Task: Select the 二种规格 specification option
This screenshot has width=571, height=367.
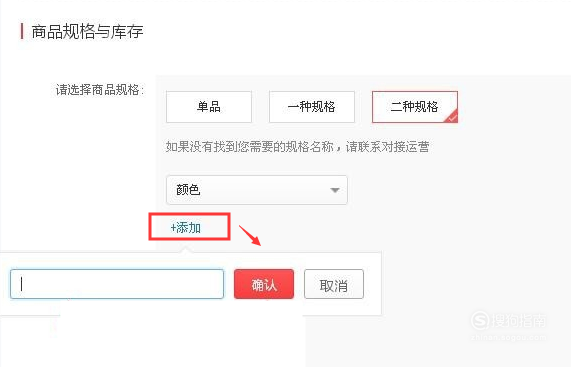Action: click(x=415, y=107)
